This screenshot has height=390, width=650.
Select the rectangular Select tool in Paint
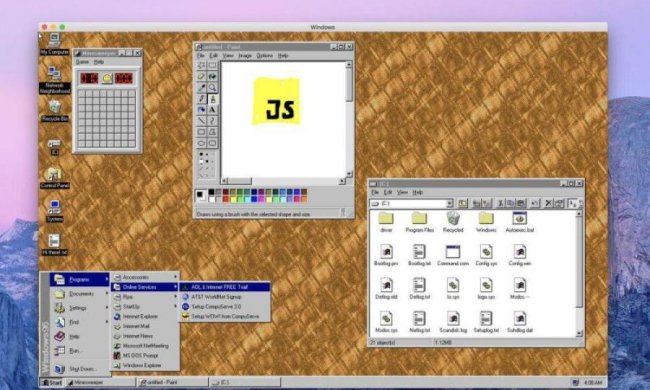[x=212, y=65]
